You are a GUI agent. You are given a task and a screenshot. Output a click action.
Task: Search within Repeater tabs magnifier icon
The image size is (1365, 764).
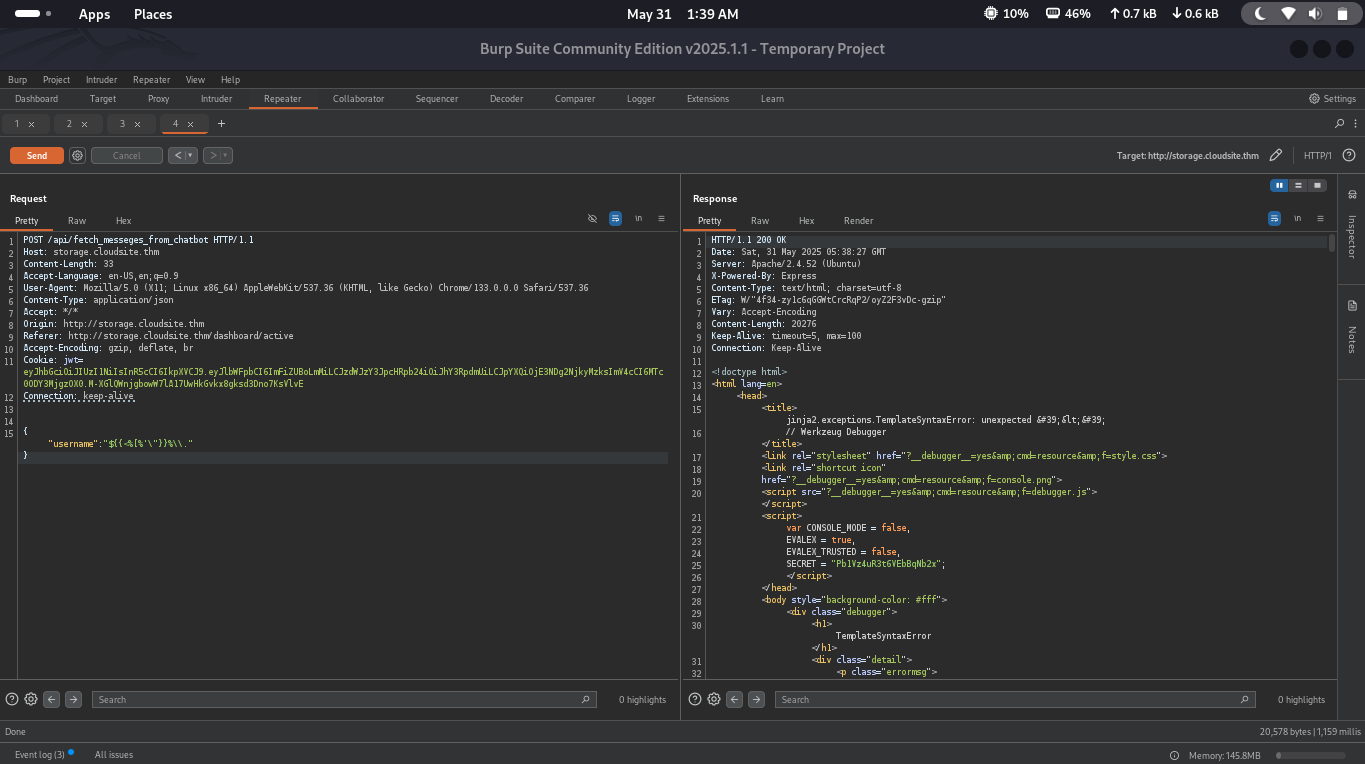coord(1340,124)
